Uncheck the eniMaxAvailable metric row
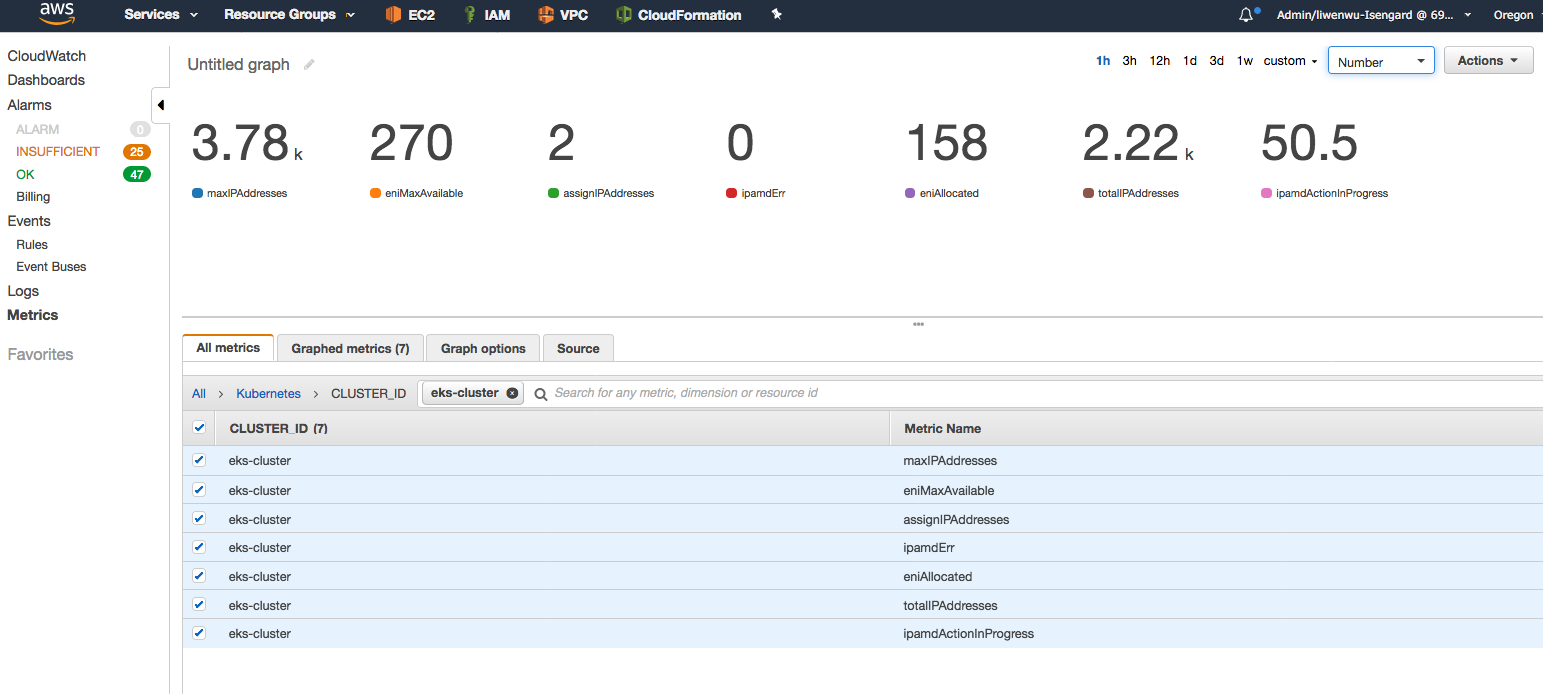The image size is (1543, 694). pyautogui.click(x=199, y=490)
